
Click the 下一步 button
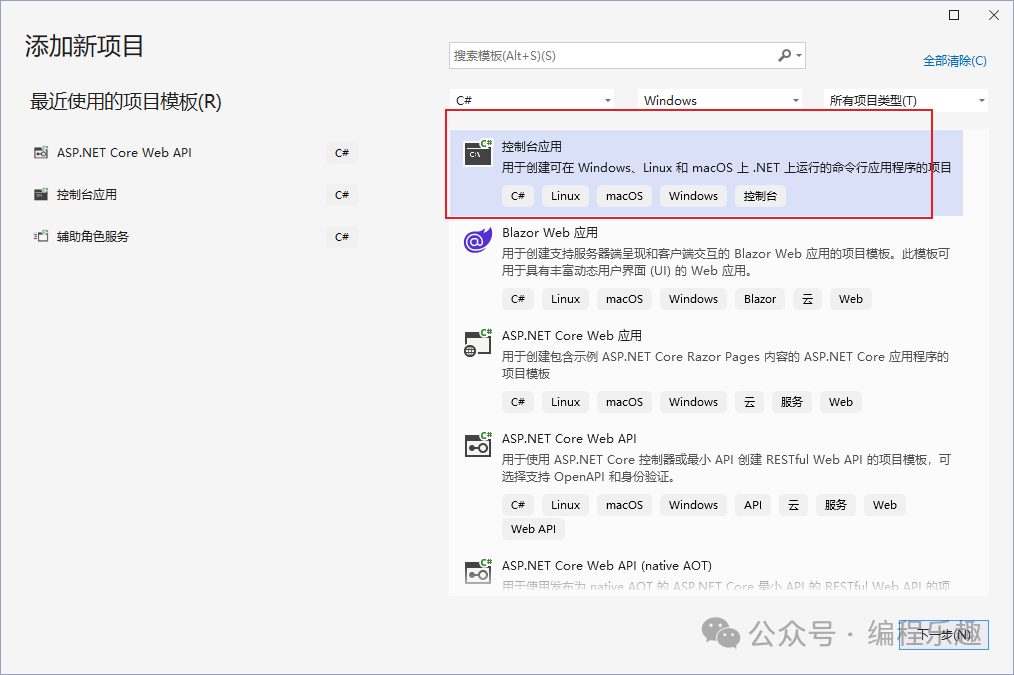click(945, 634)
